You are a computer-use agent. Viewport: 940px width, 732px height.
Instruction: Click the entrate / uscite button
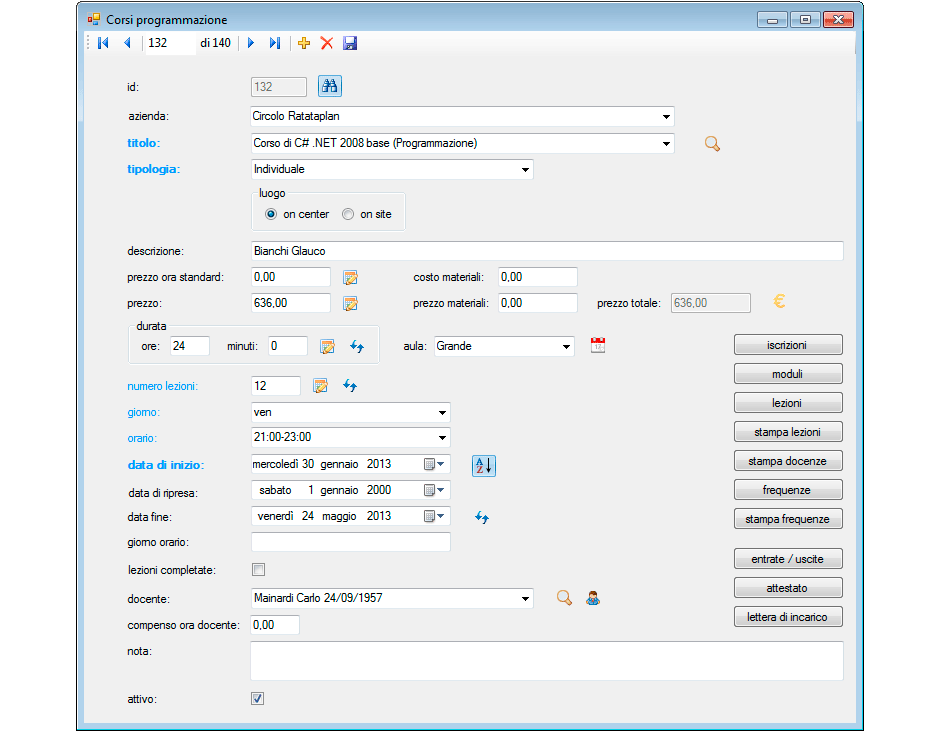point(788,559)
